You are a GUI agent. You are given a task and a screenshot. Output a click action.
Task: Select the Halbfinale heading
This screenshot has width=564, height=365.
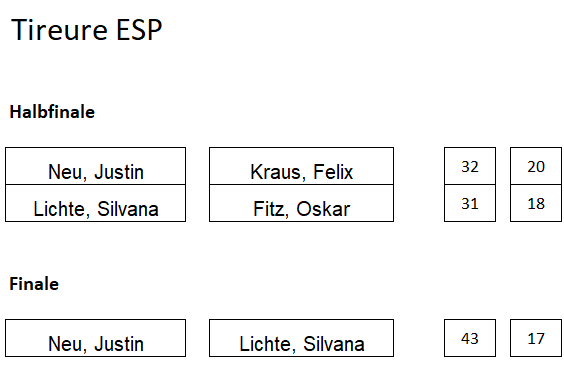52,112
